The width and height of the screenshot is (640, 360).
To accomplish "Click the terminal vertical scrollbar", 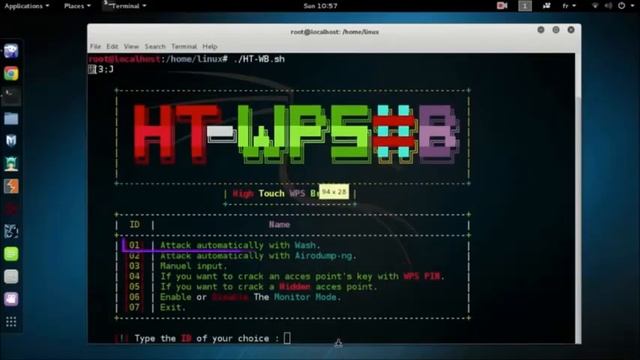I will pos(578,198).
